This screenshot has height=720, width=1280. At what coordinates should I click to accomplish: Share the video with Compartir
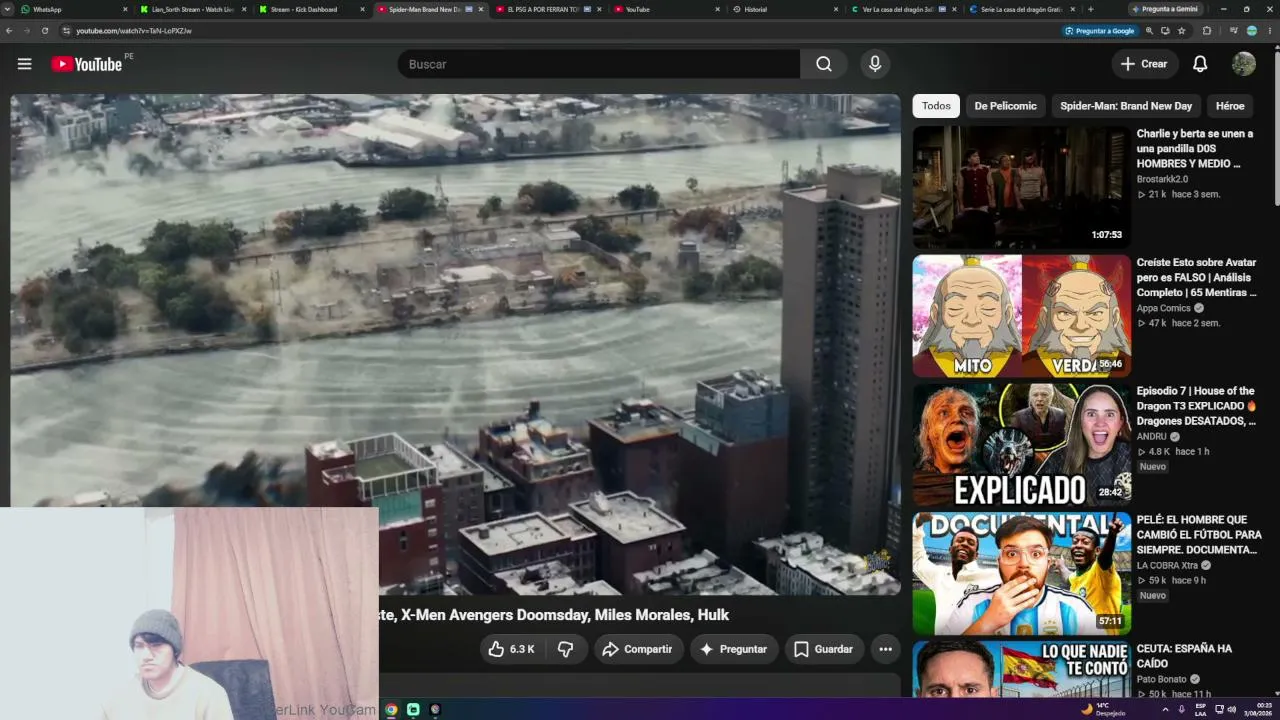637,649
